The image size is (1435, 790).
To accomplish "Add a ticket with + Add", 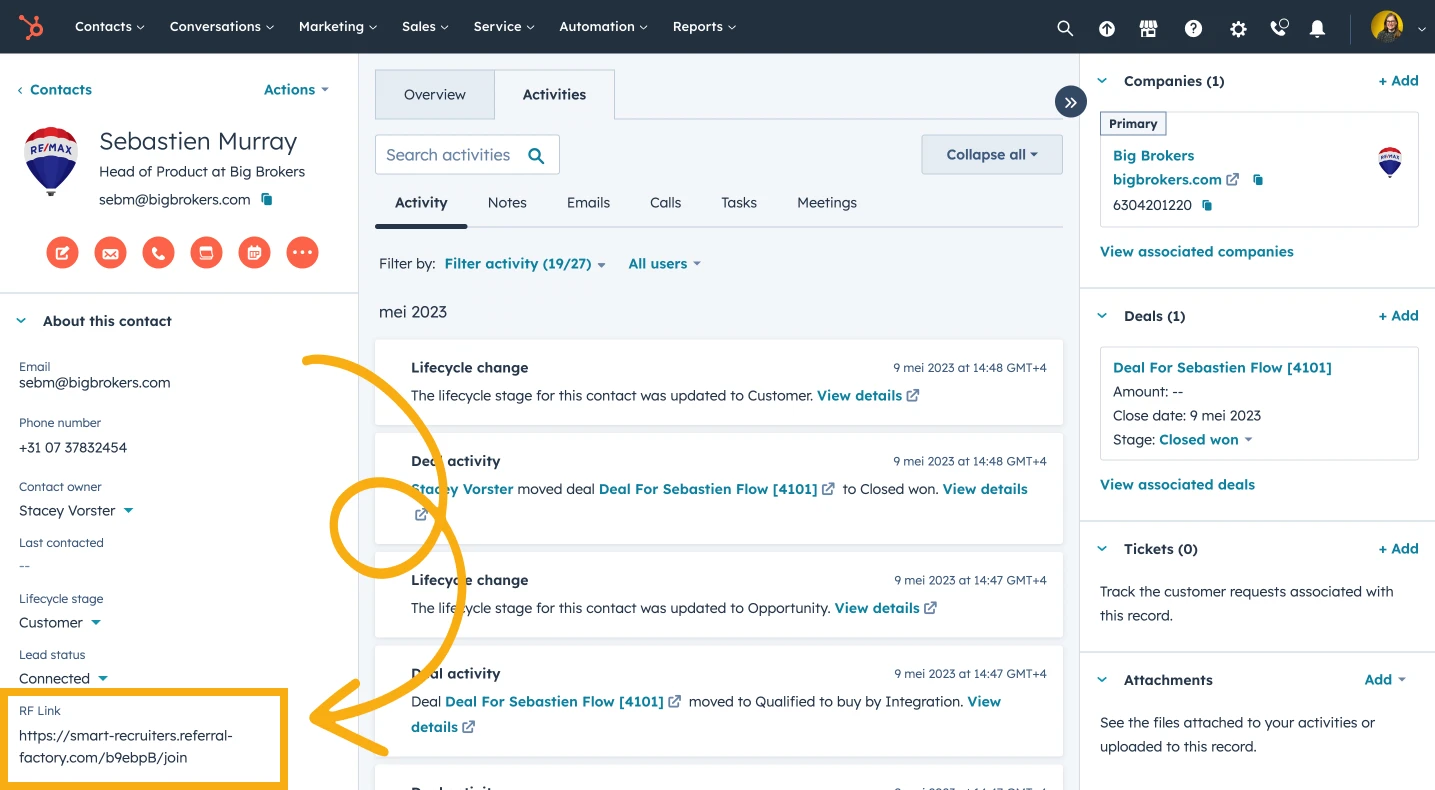I will pyautogui.click(x=1398, y=549).
